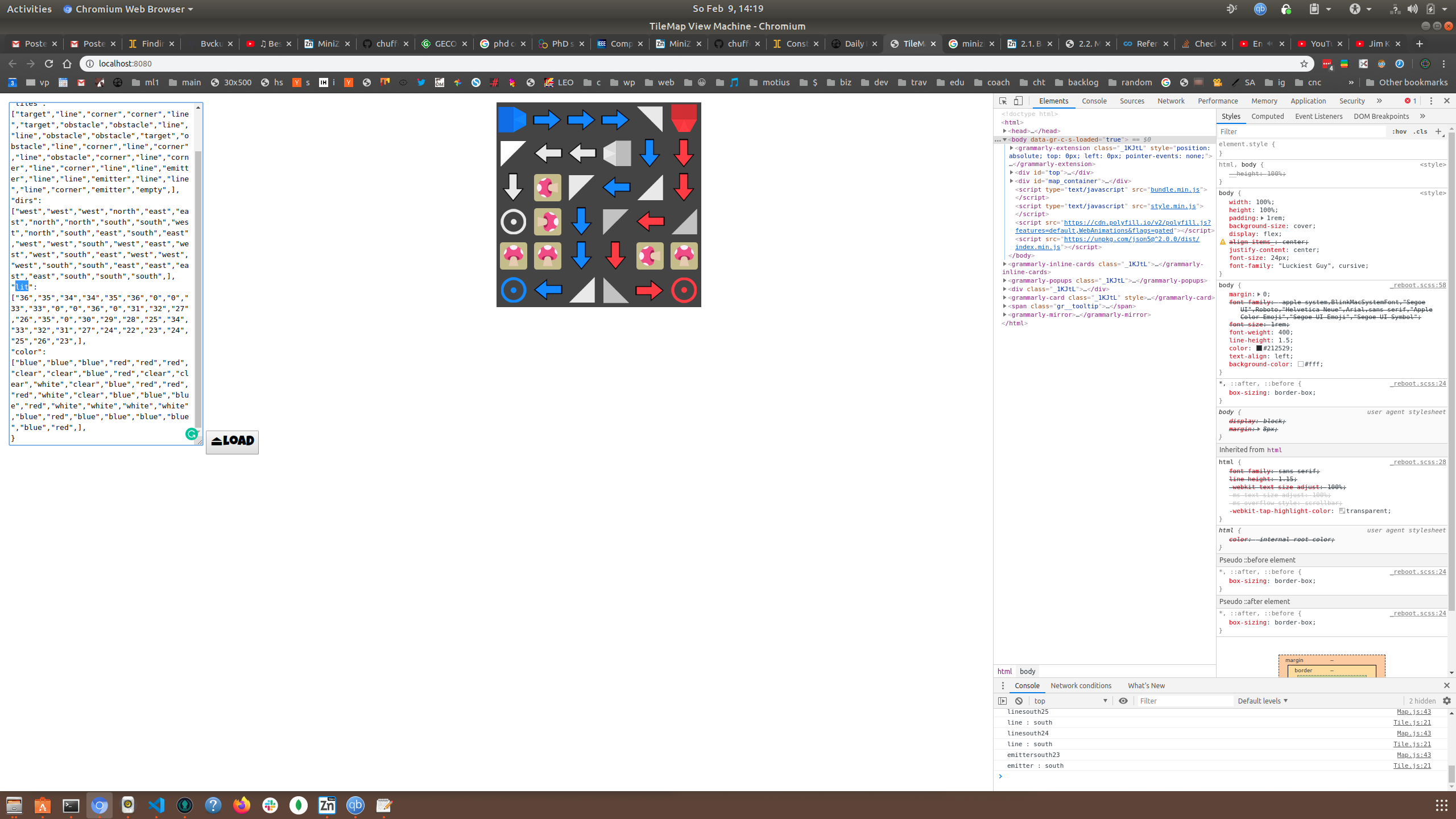Switch to the Network conditions drawer tab

[1081, 685]
